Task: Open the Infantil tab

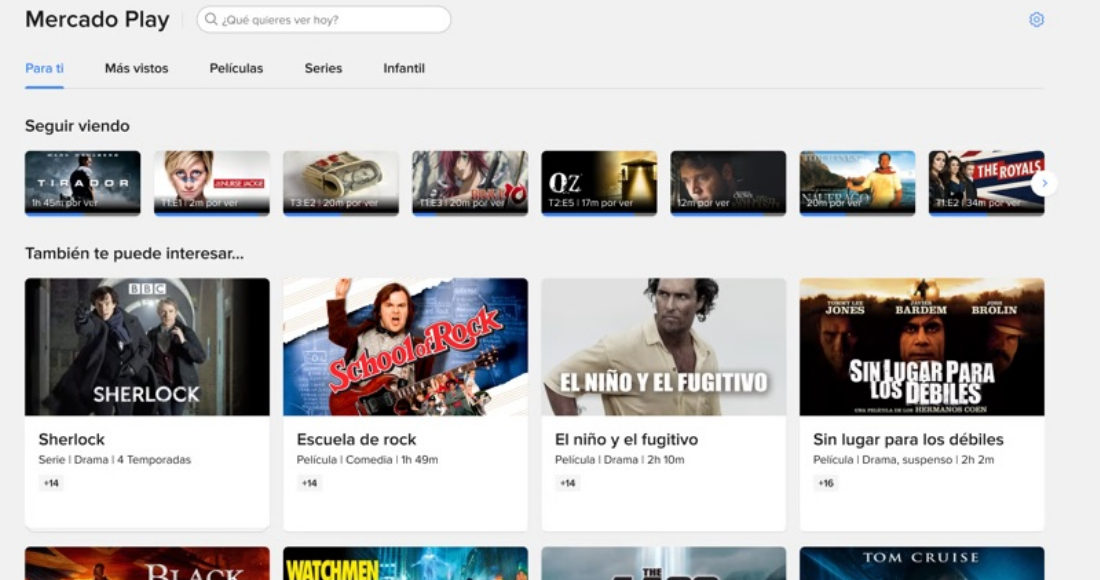Action: coord(404,68)
